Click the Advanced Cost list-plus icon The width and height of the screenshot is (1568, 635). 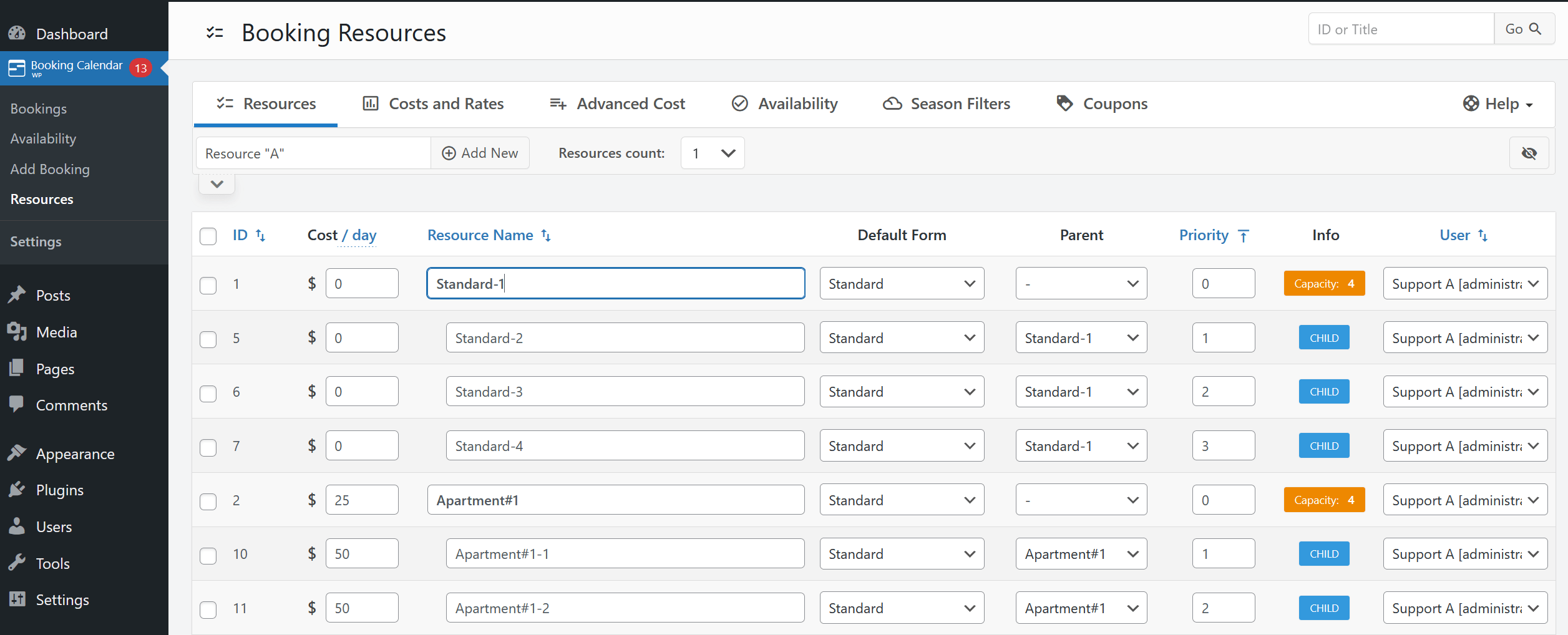pos(558,104)
